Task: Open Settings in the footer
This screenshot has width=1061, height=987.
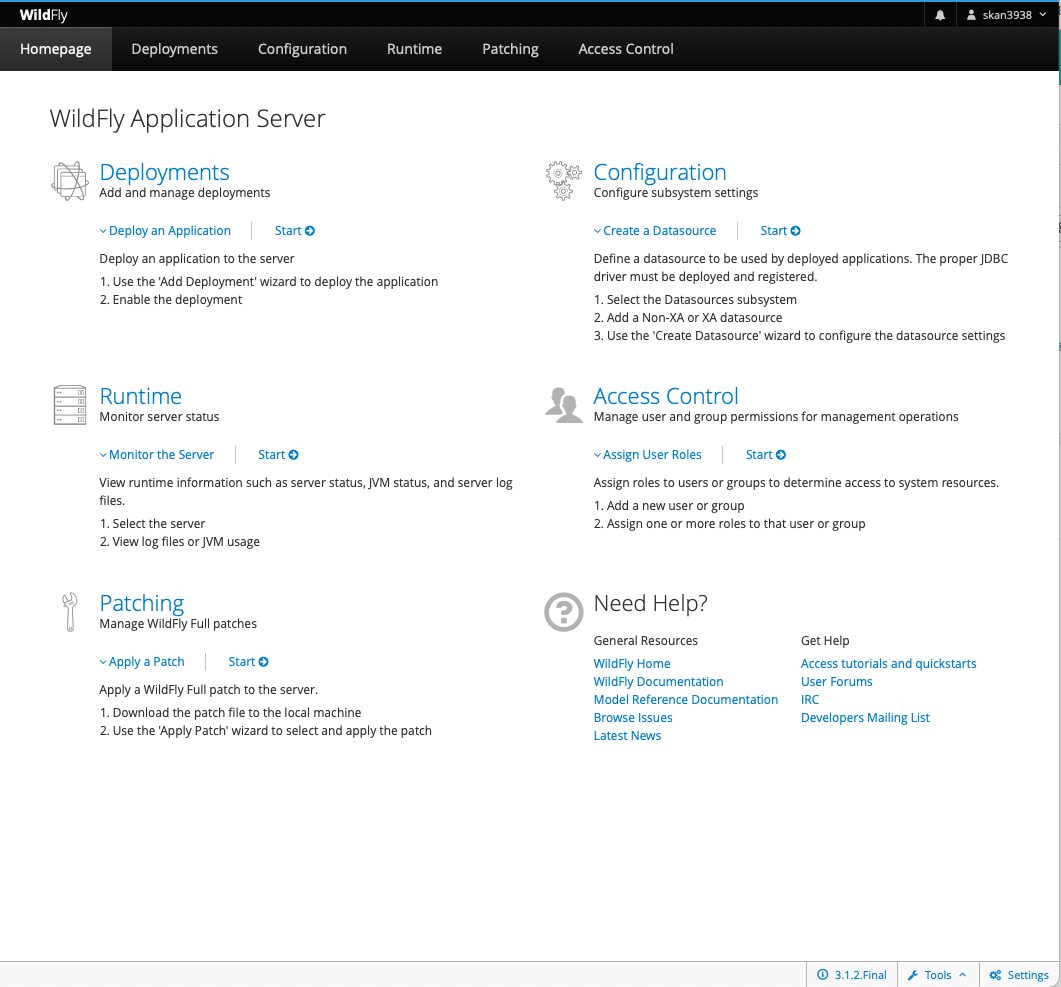Action: [x=1019, y=975]
